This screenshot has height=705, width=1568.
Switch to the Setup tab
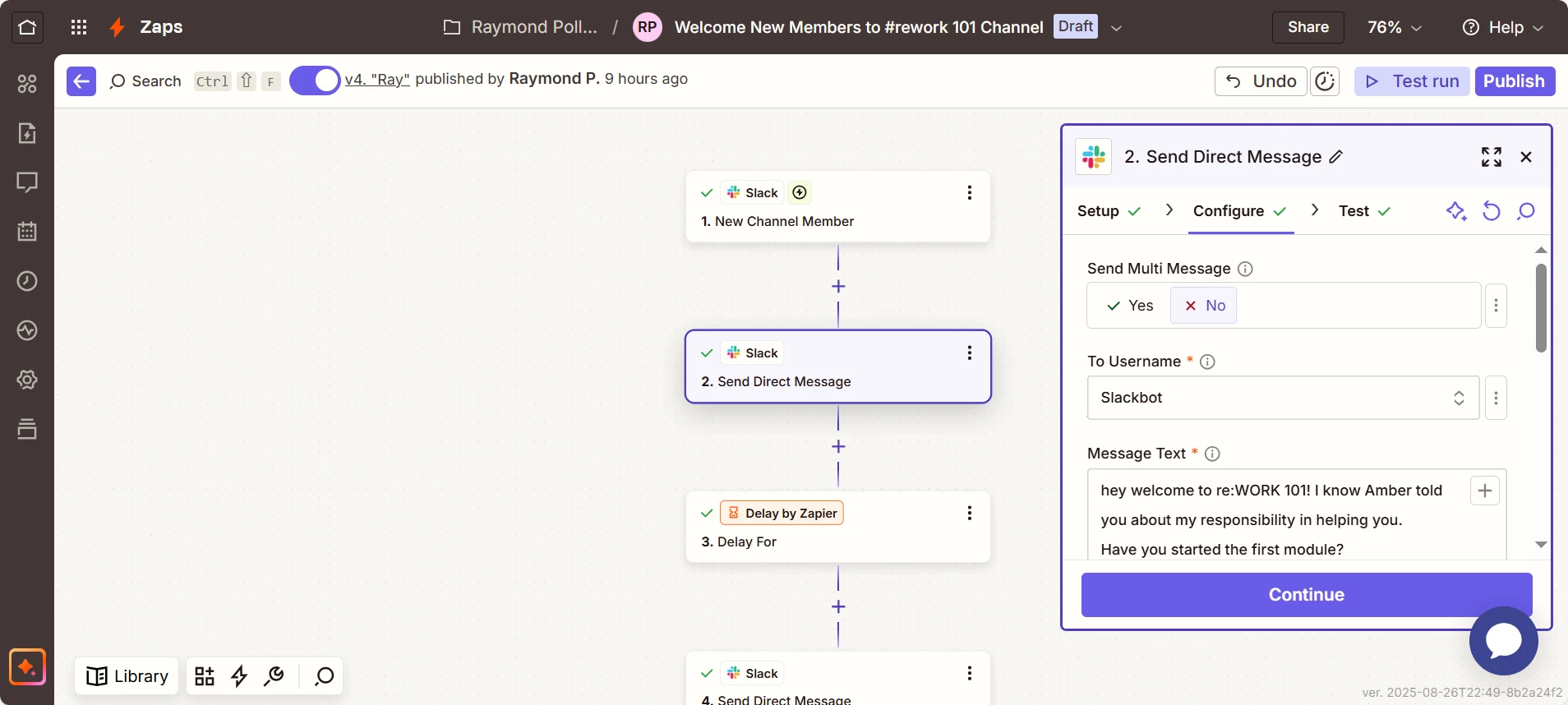[x=1109, y=211]
